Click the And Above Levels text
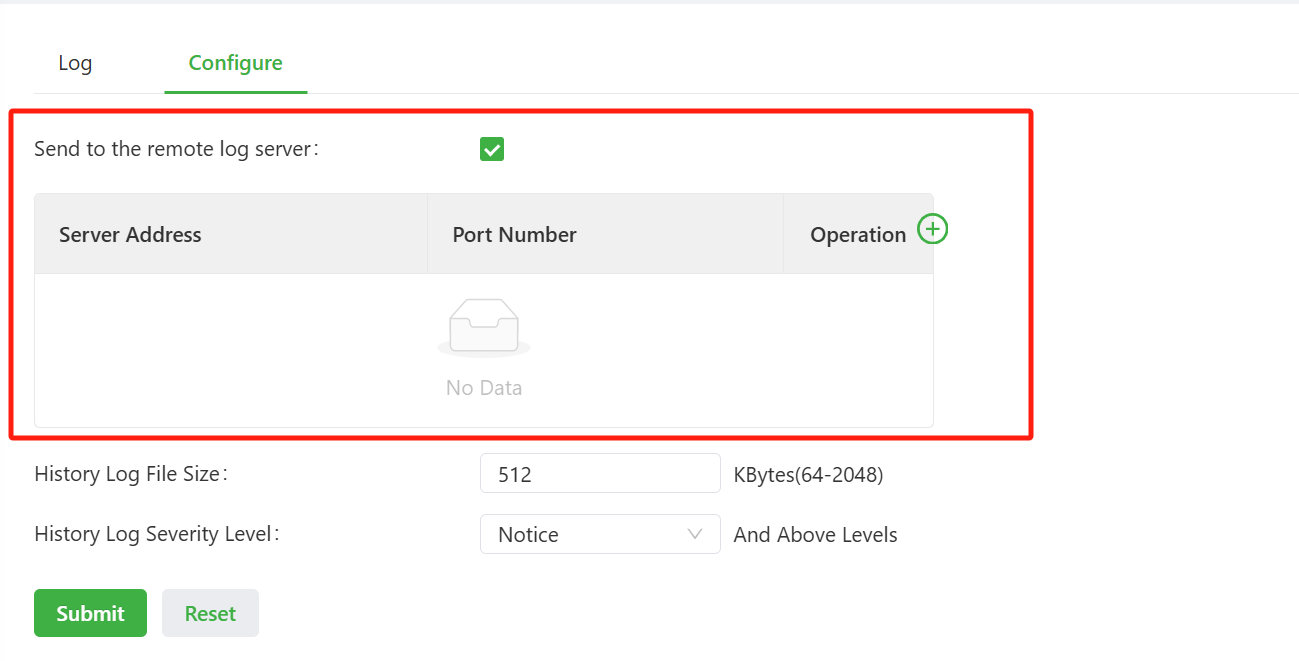This screenshot has height=661, width=1299. coord(815,535)
